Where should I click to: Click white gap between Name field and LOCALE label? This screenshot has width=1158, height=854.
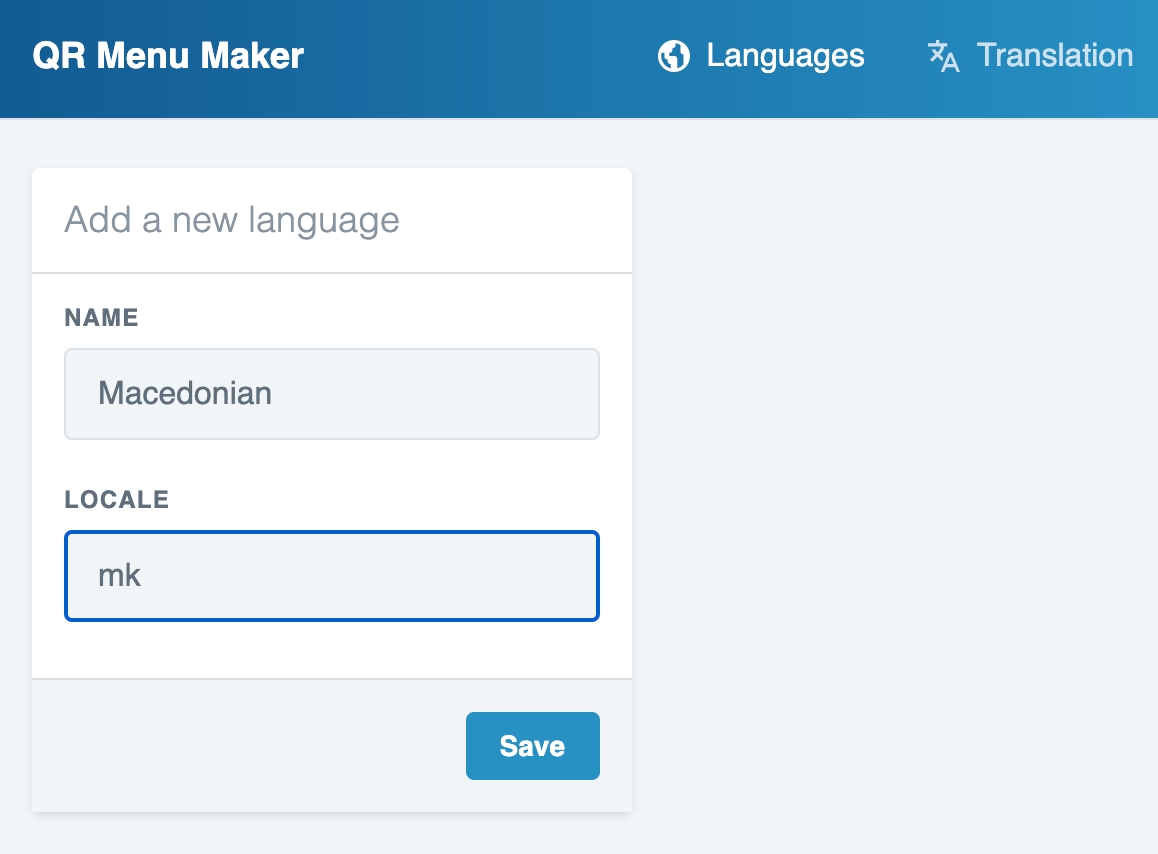tap(331, 466)
